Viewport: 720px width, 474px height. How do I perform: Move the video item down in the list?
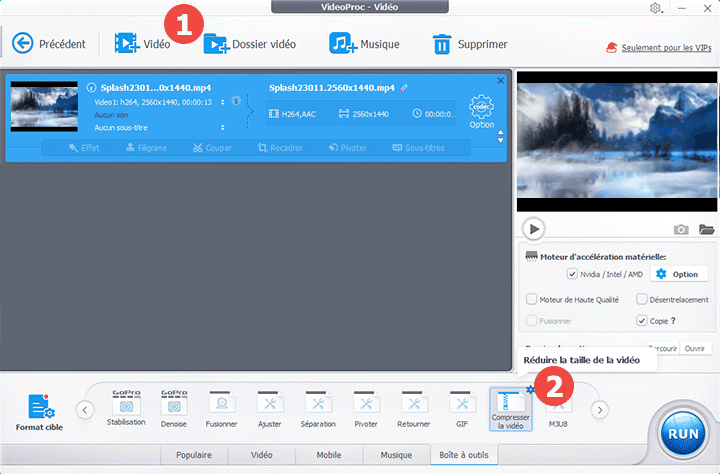(x=501, y=141)
